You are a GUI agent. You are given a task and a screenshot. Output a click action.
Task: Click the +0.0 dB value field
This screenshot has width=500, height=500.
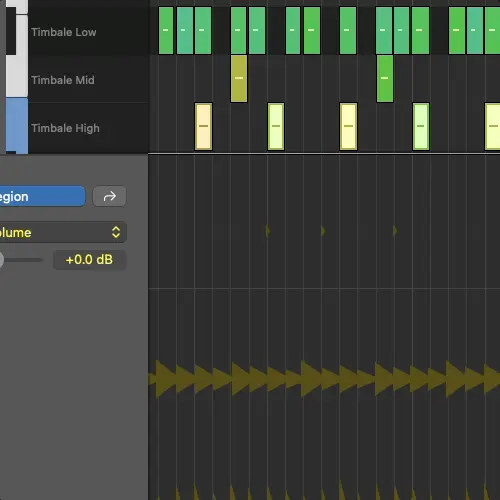click(90, 260)
